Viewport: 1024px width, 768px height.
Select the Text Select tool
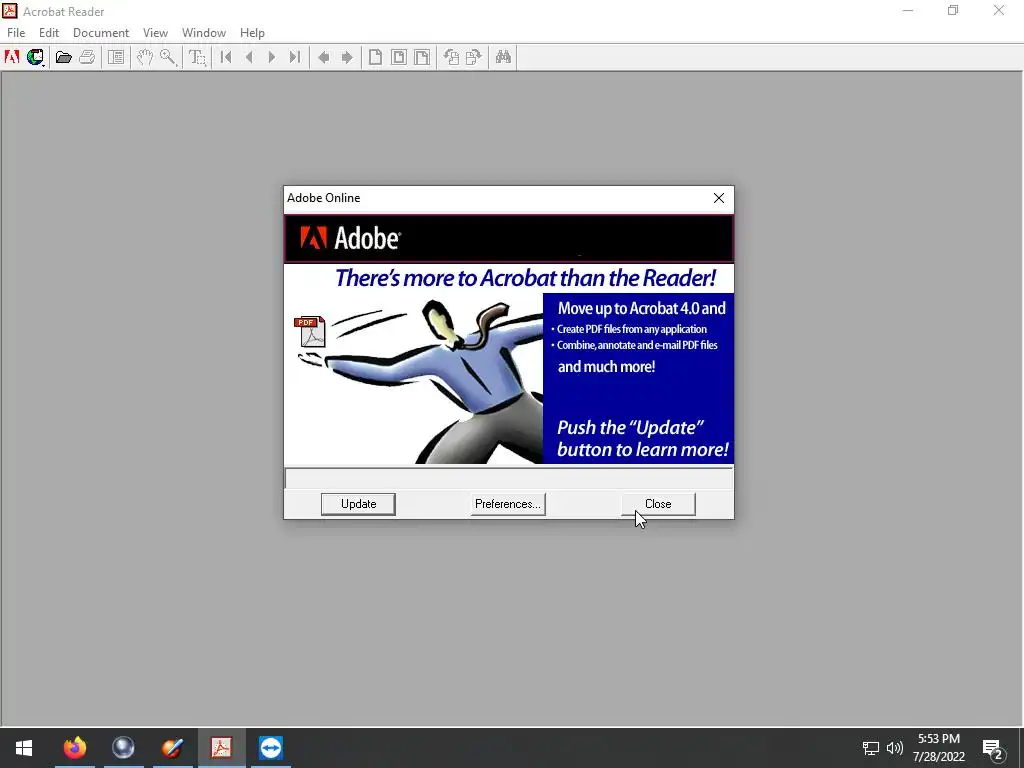tap(197, 57)
